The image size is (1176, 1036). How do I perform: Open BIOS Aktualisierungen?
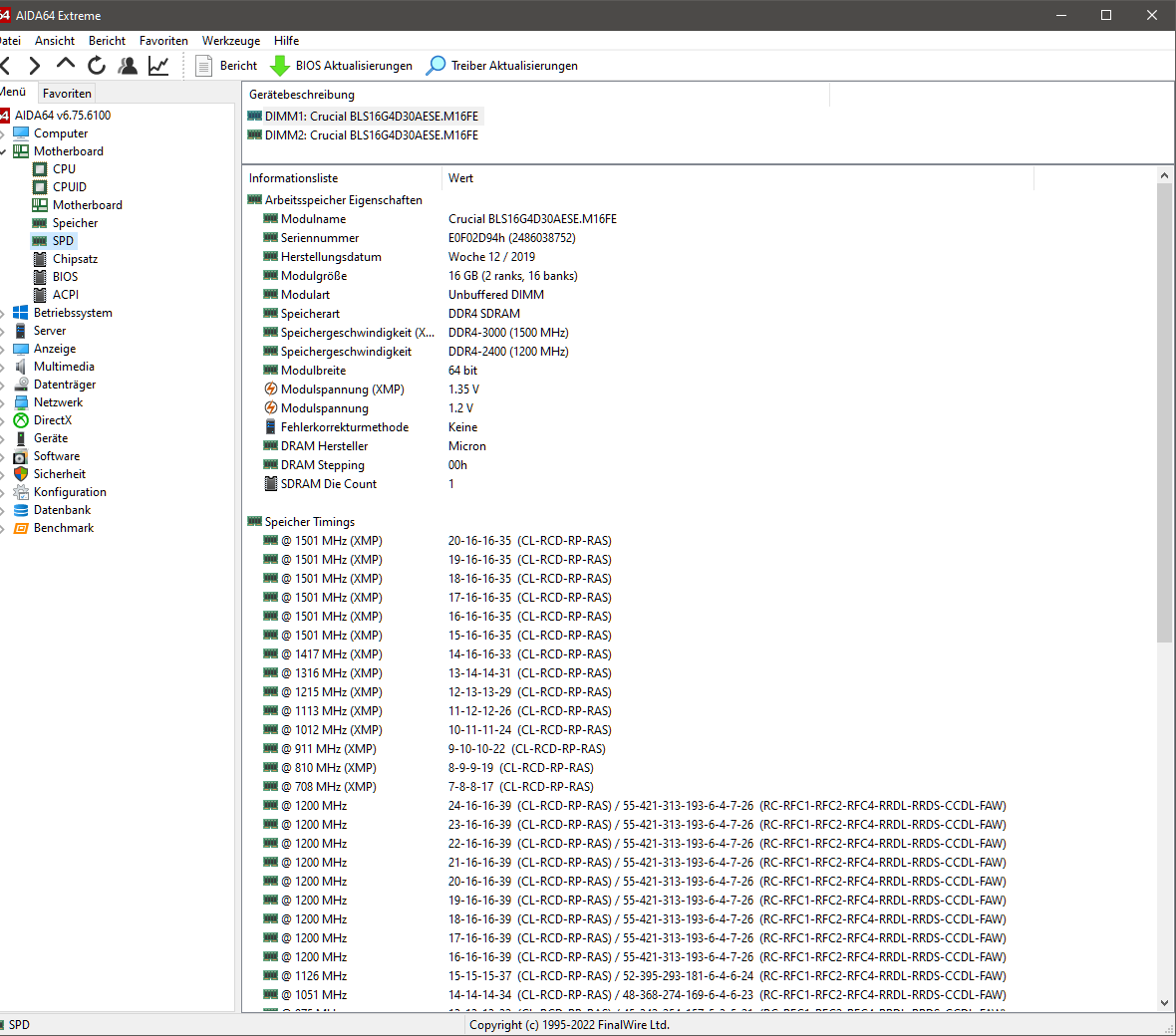point(341,66)
